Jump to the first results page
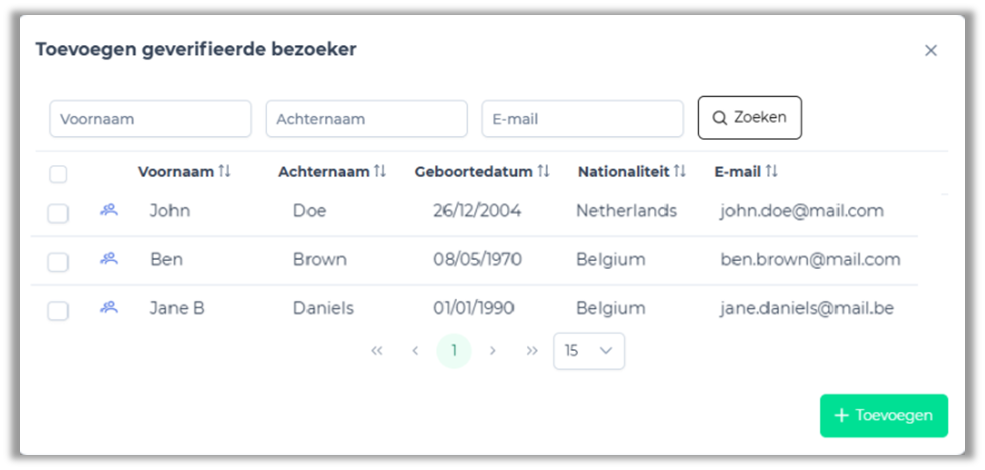Screen dimensions: 985x470 click(x=377, y=351)
